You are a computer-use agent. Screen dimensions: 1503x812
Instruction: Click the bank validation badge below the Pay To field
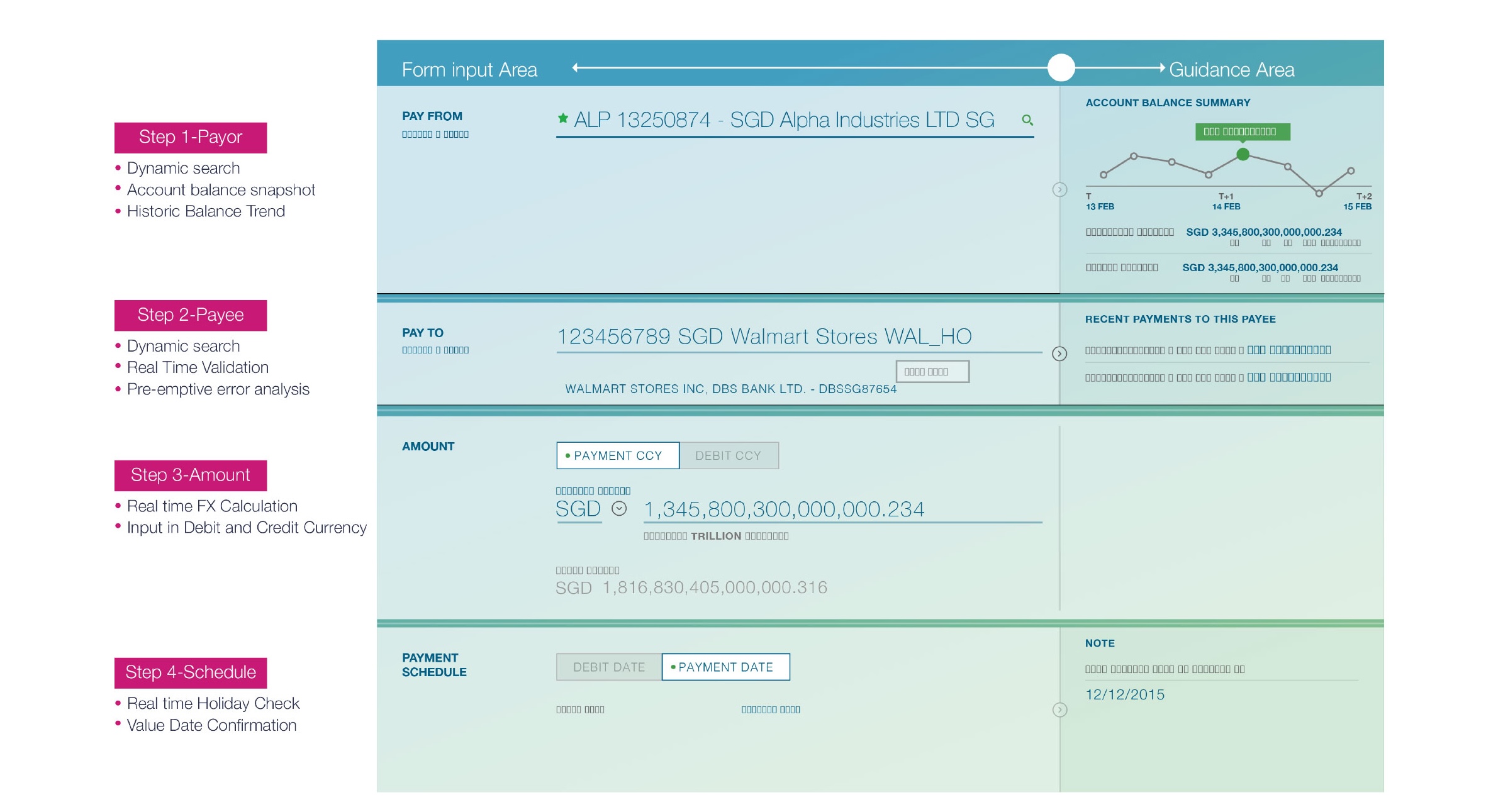tap(932, 371)
